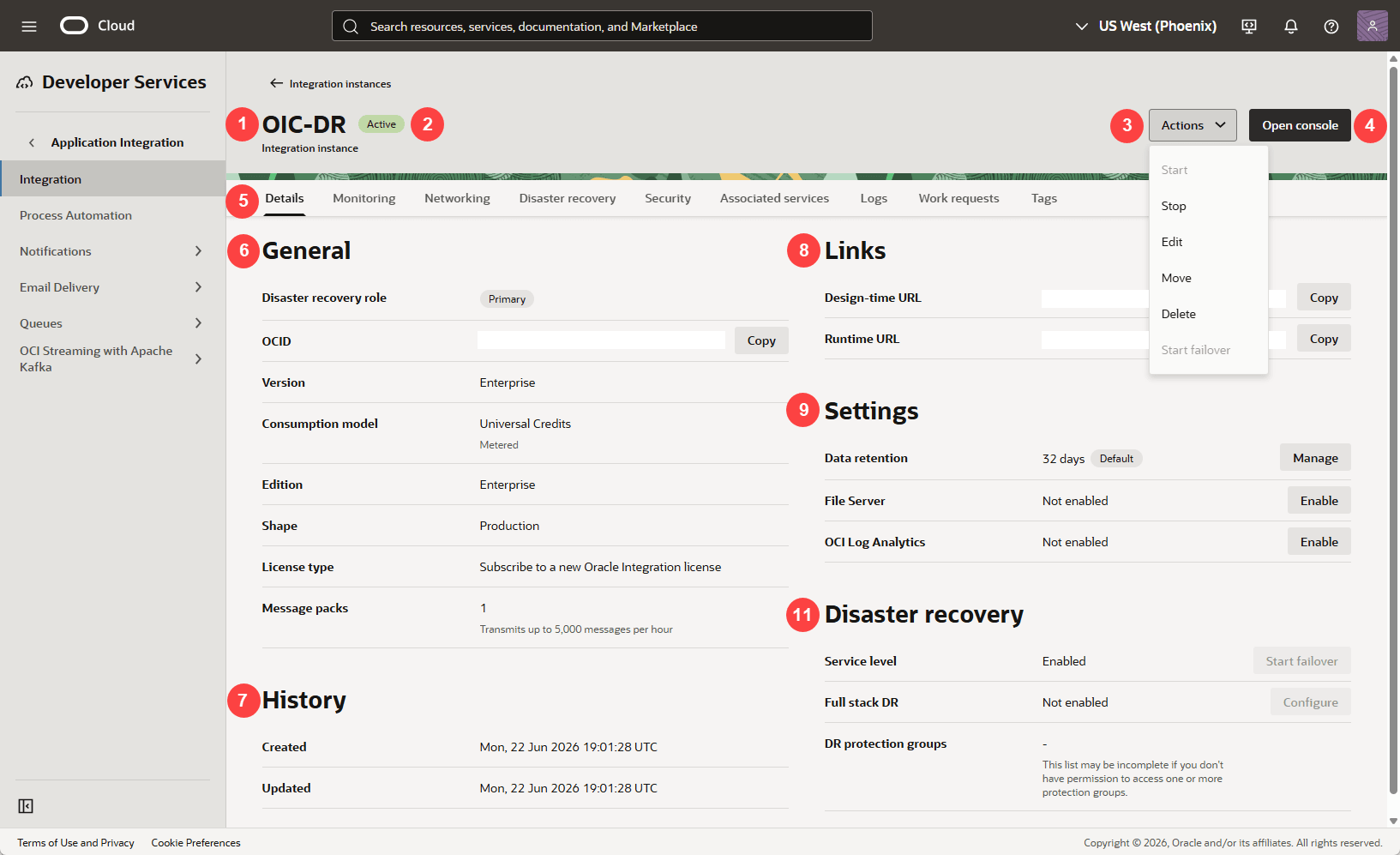Open the notifications bell
The image size is (1400, 855).
coord(1290,26)
